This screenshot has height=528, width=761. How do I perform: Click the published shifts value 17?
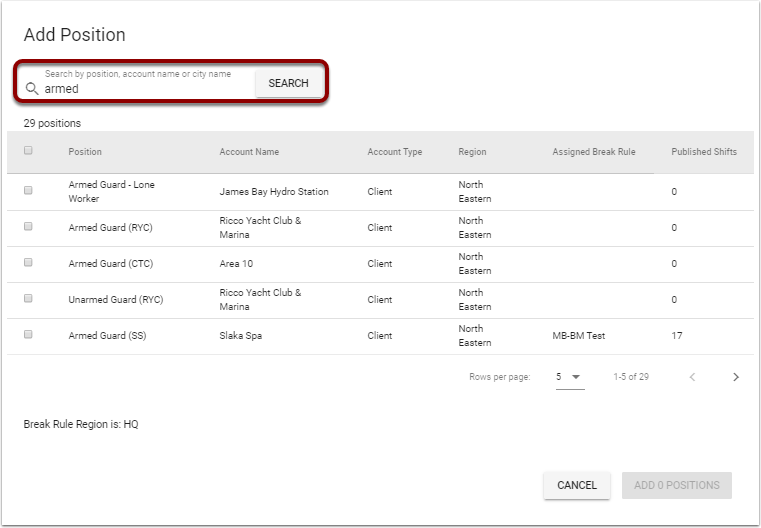tap(677, 335)
